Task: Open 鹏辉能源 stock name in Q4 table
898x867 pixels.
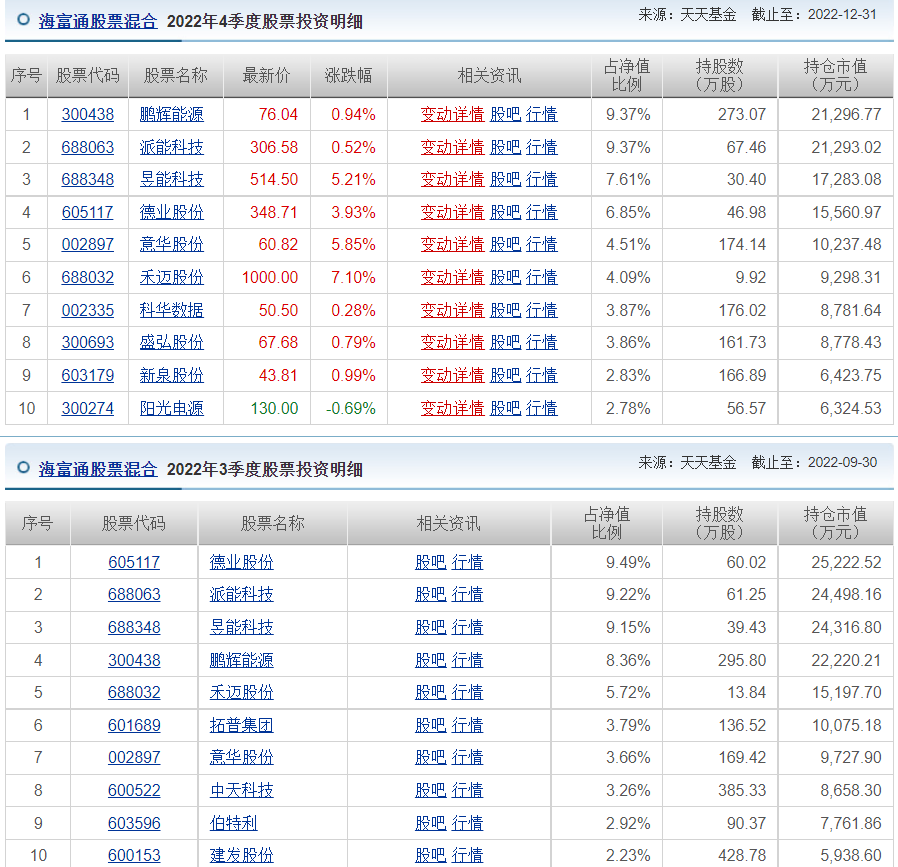Action: (172, 115)
